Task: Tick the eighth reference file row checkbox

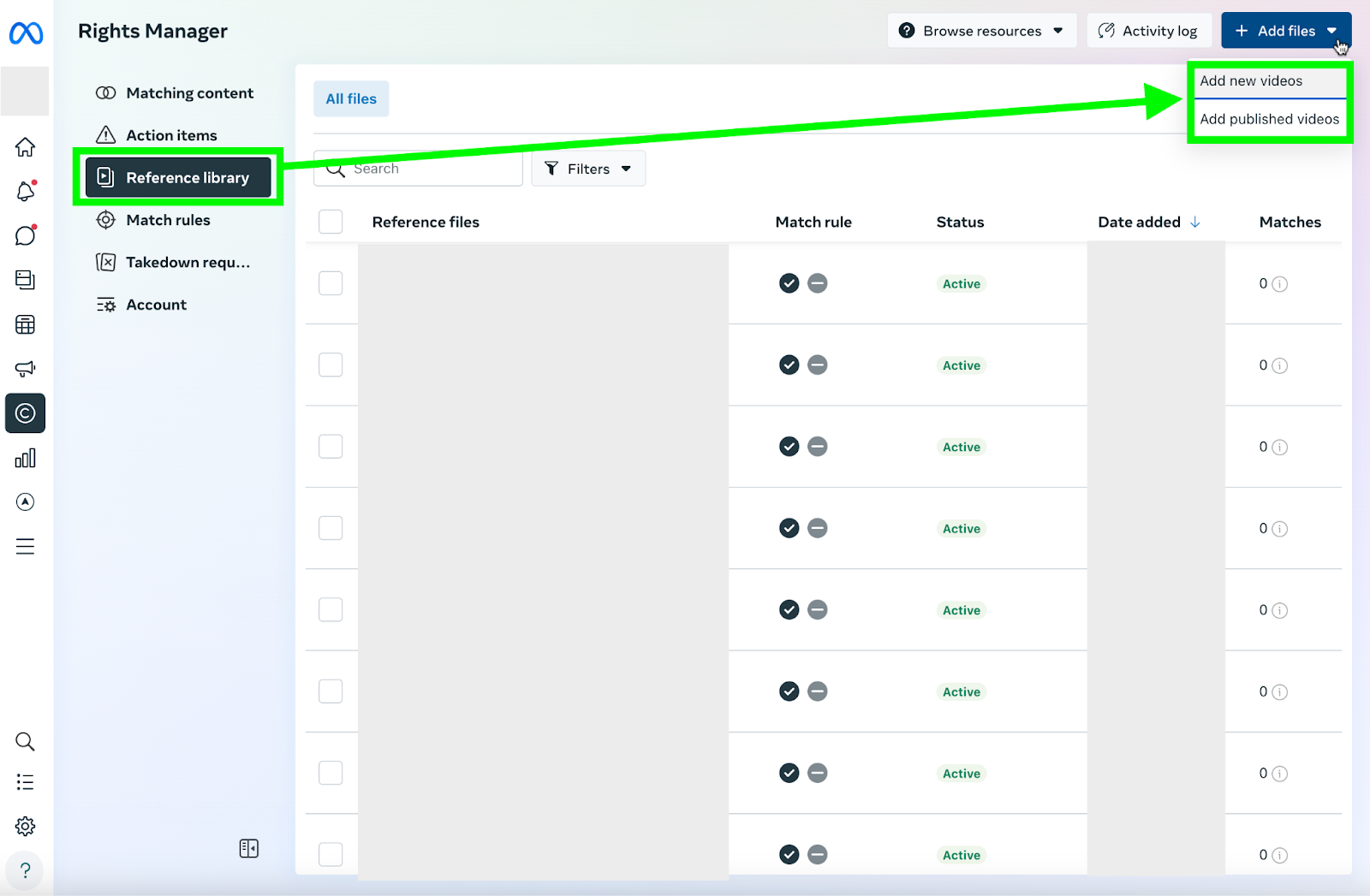Action: tap(331, 854)
